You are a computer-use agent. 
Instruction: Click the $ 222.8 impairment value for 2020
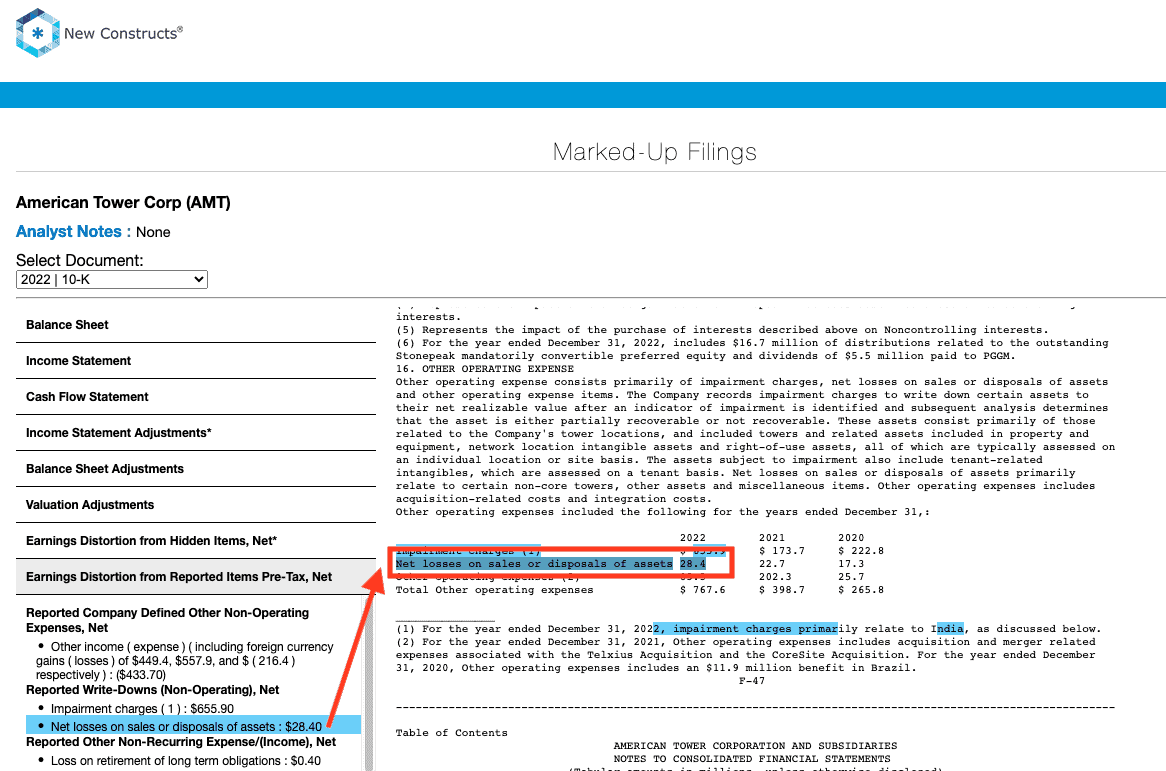coord(861,551)
